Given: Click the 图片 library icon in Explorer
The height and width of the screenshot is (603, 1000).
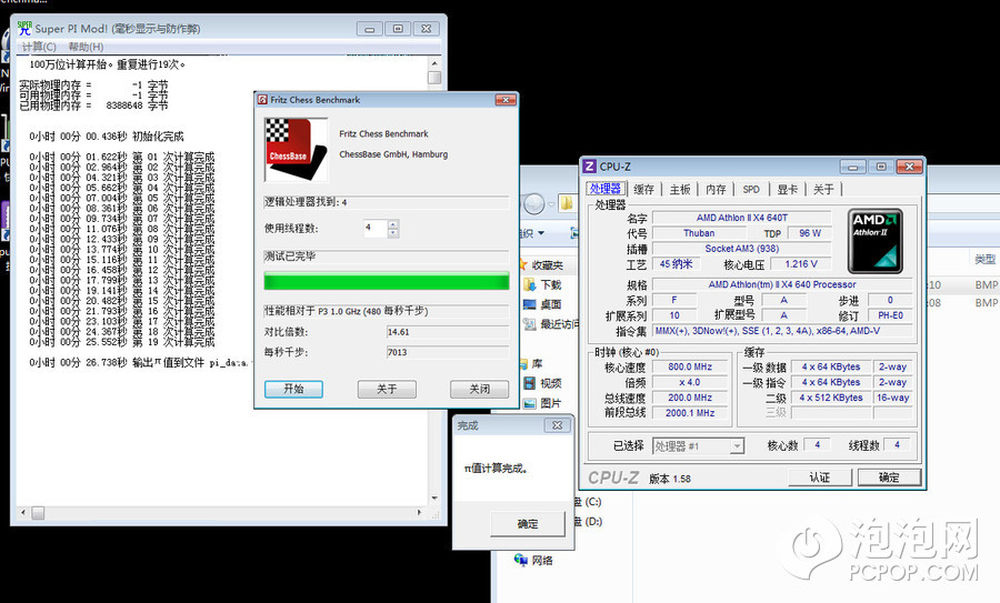Looking at the screenshot, I should 529,403.
